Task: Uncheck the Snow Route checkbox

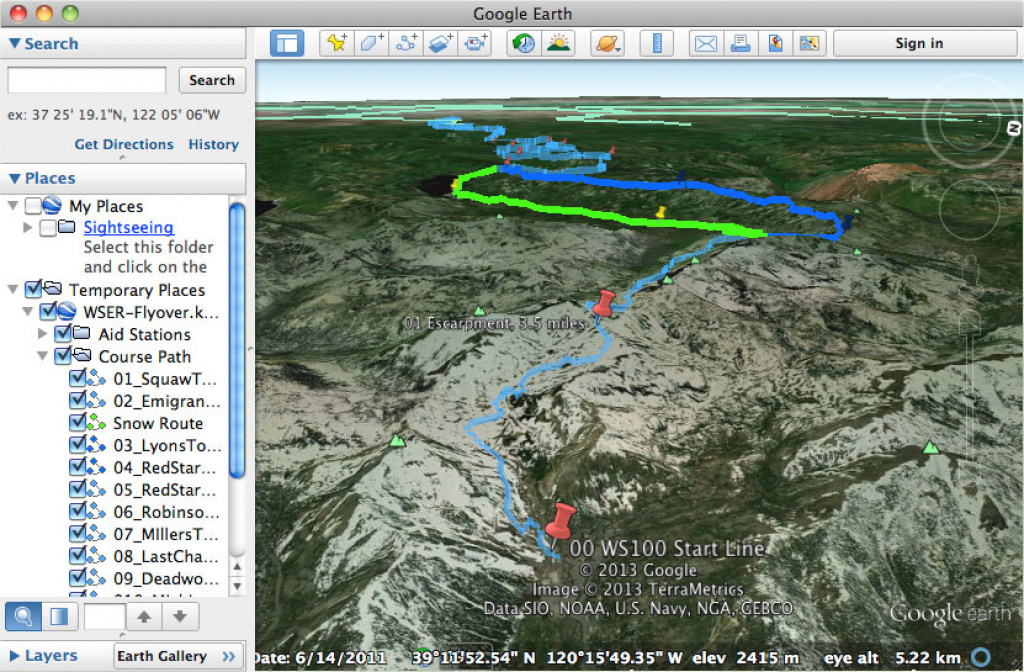Action: click(79, 423)
